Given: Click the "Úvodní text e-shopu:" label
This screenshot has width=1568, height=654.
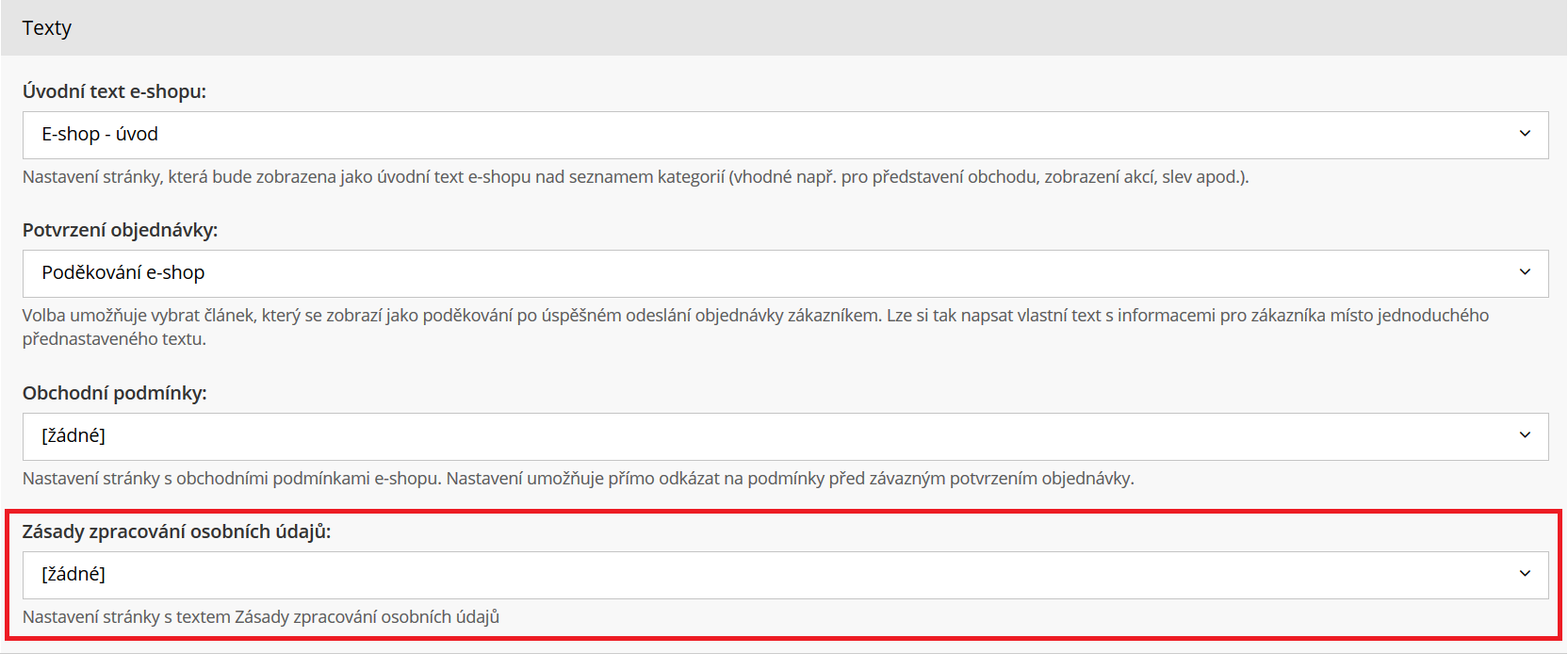Looking at the screenshot, I should coord(114,91).
